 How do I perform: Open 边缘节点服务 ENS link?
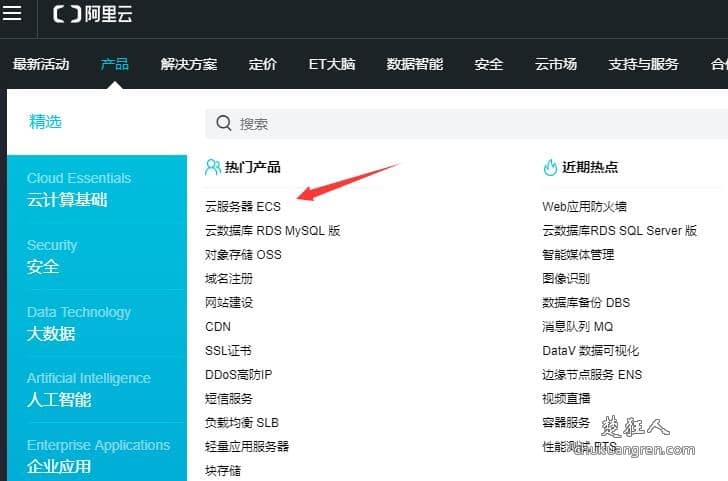point(592,375)
